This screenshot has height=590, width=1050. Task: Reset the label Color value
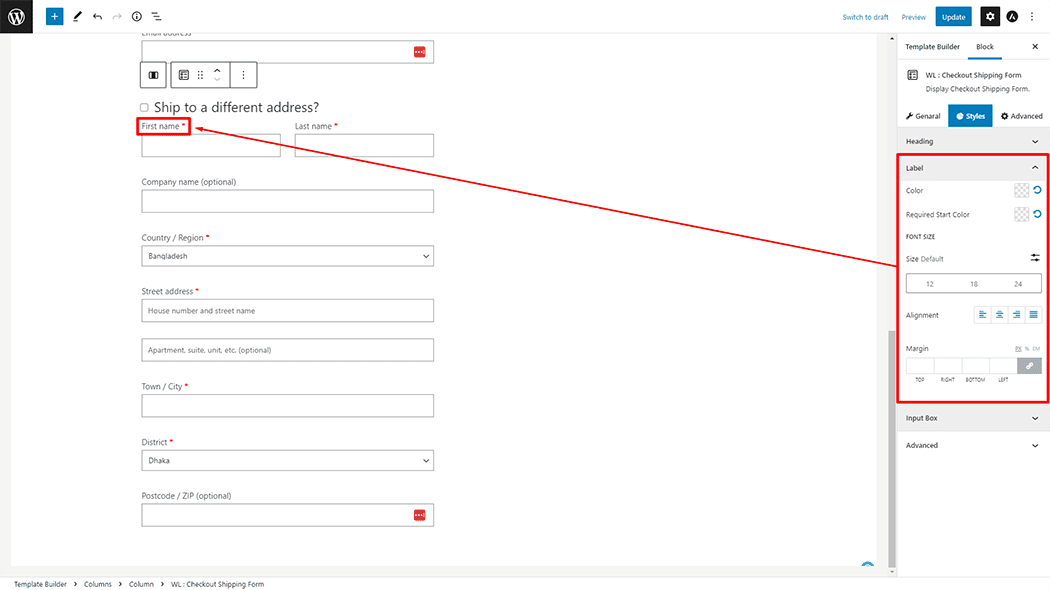[1037, 190]
